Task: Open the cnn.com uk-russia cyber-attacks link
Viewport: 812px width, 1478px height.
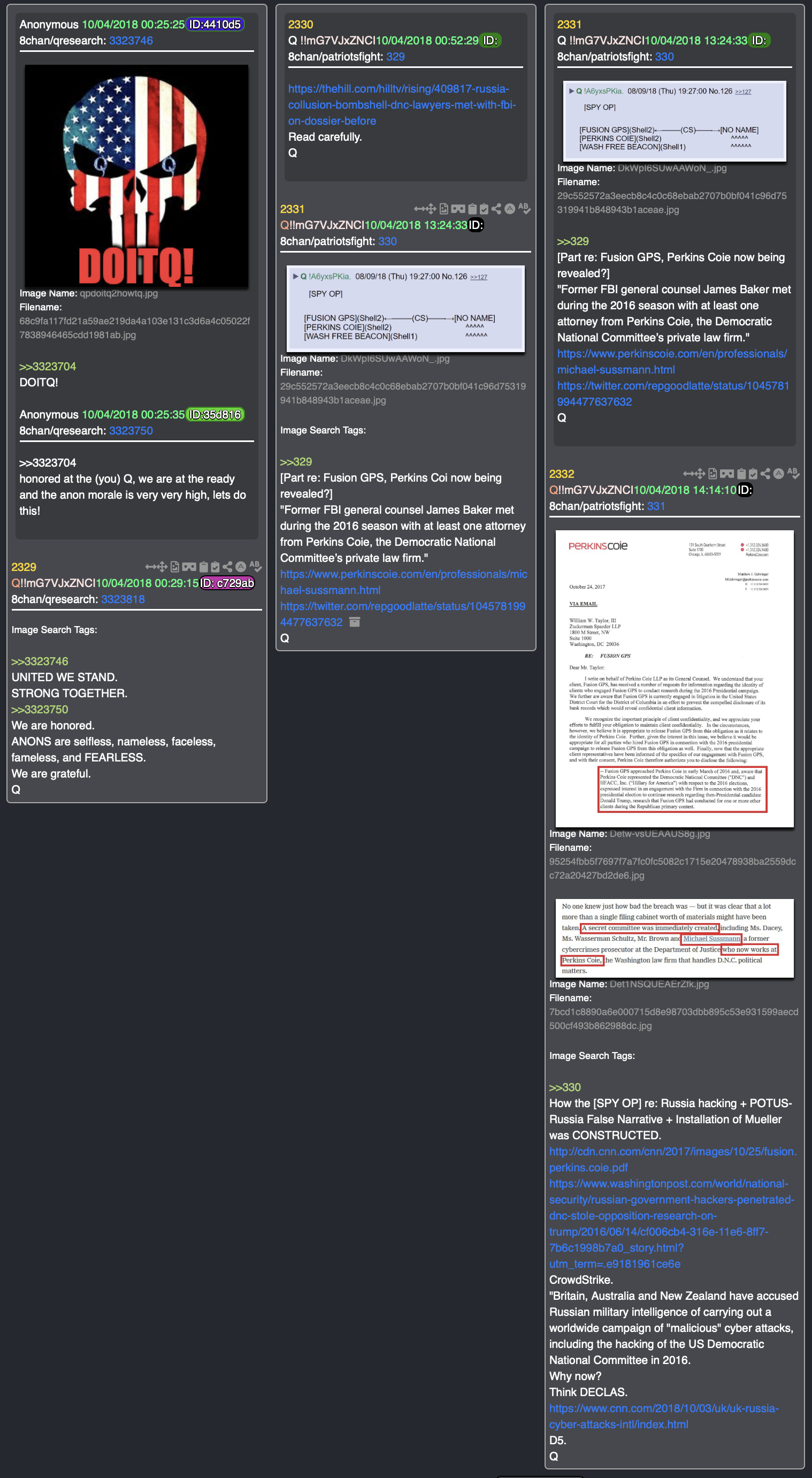Action: click(664, 1416)
